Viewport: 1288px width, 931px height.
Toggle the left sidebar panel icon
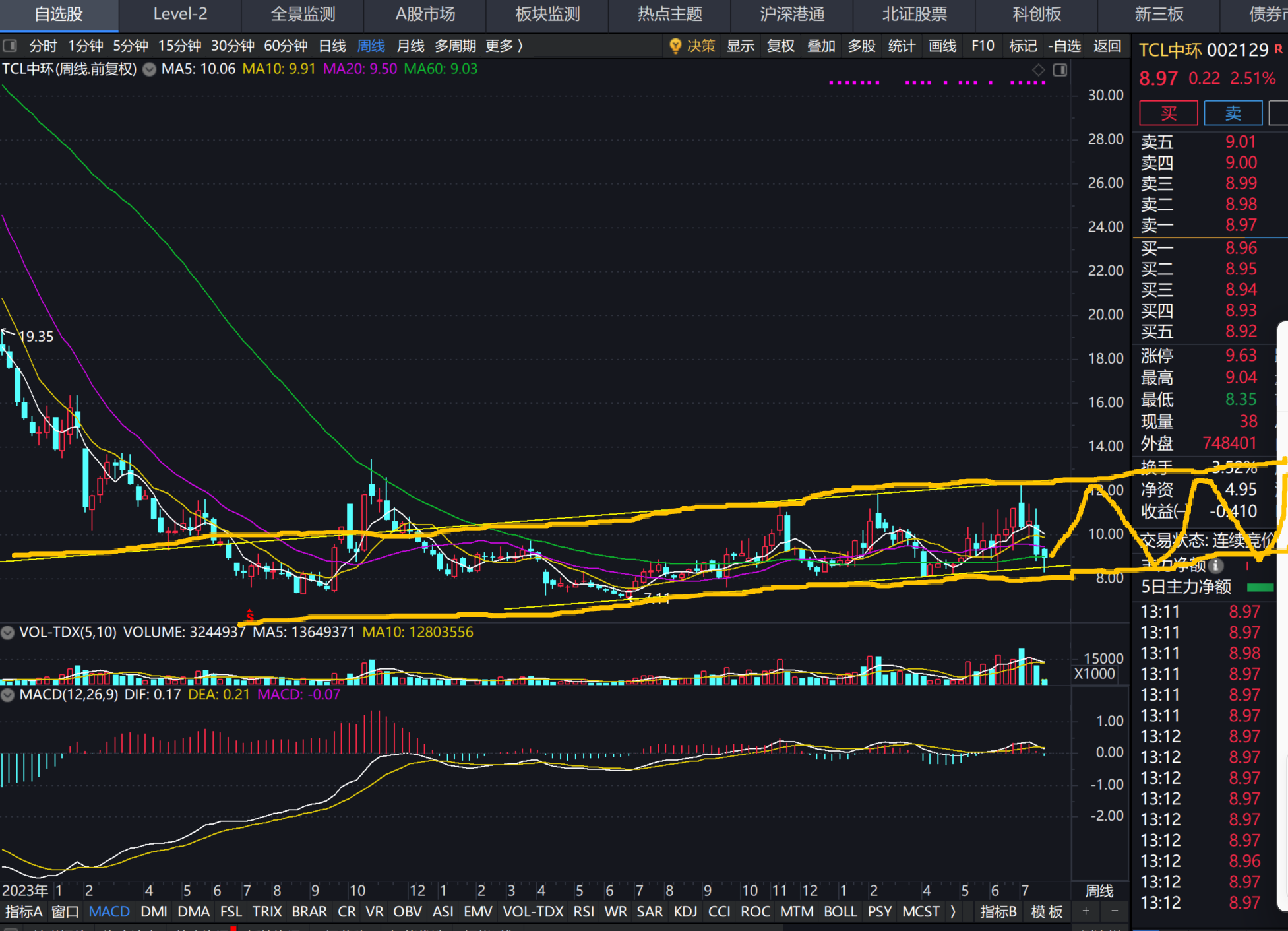tap(10, 46)
